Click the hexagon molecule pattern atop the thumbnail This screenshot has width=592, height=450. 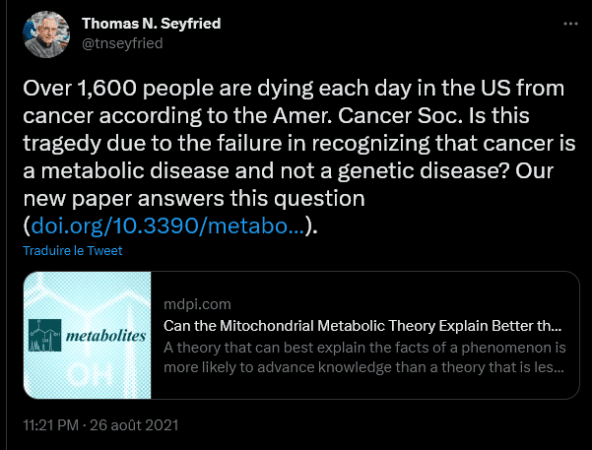point(87,294)
